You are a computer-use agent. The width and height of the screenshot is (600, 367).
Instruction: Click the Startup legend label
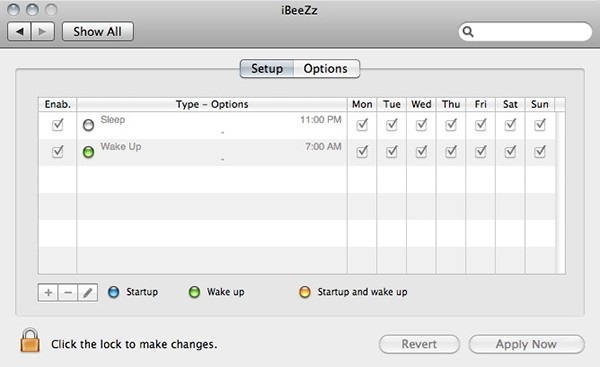(142, 292)
